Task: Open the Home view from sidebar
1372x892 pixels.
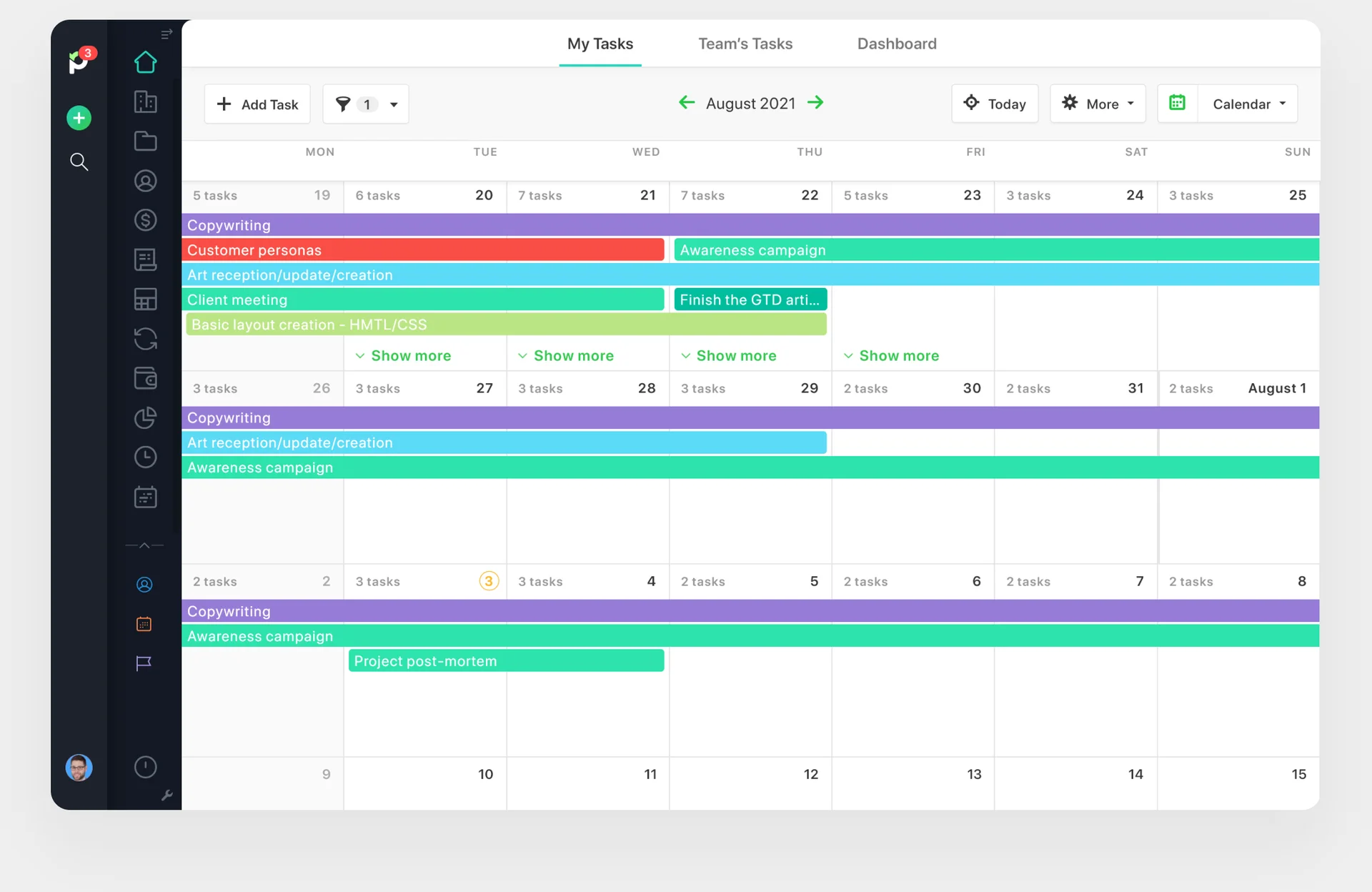Action: pyautogui.click(x=146, y=62)
